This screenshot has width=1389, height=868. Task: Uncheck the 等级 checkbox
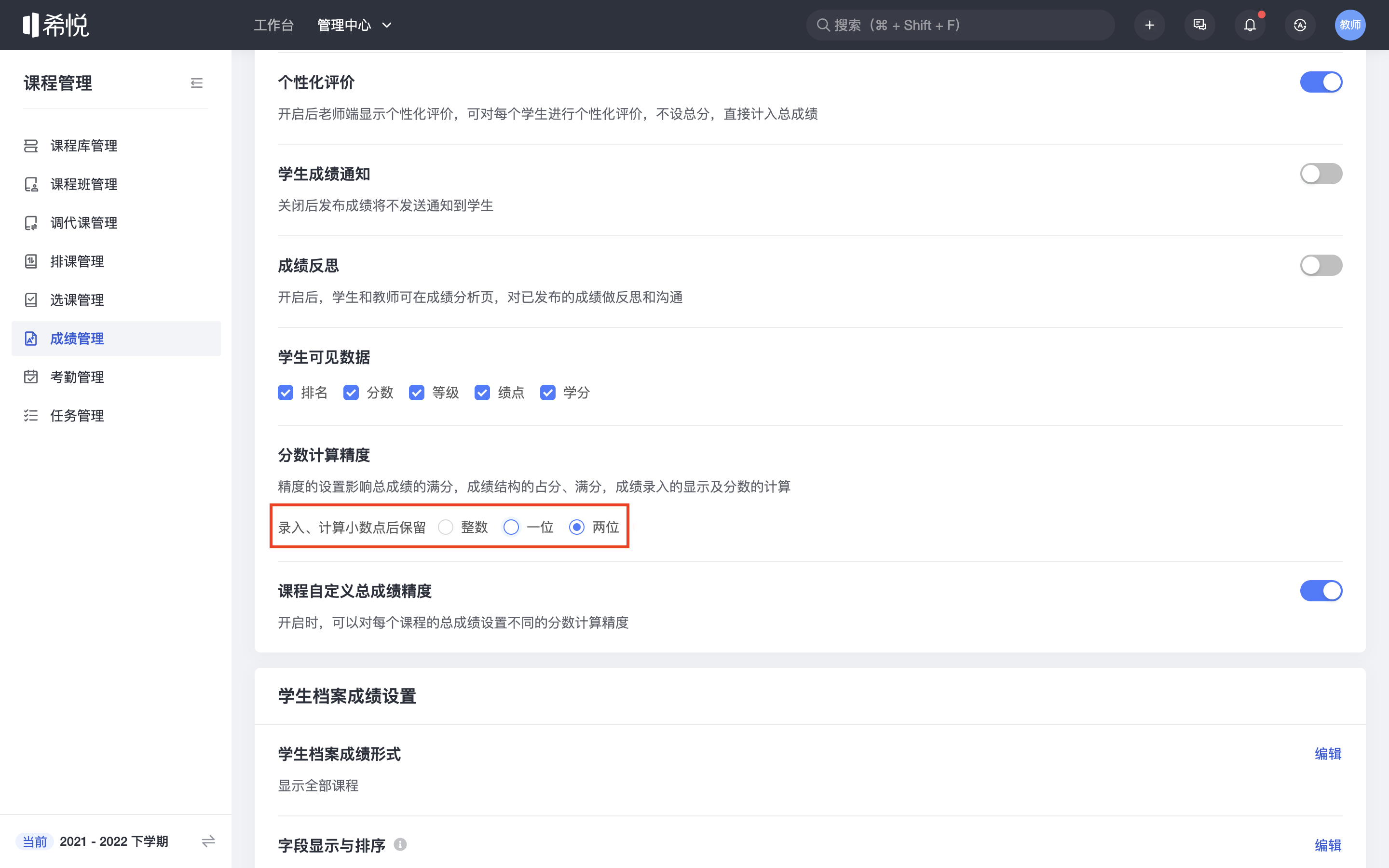[x=416, y=393]
